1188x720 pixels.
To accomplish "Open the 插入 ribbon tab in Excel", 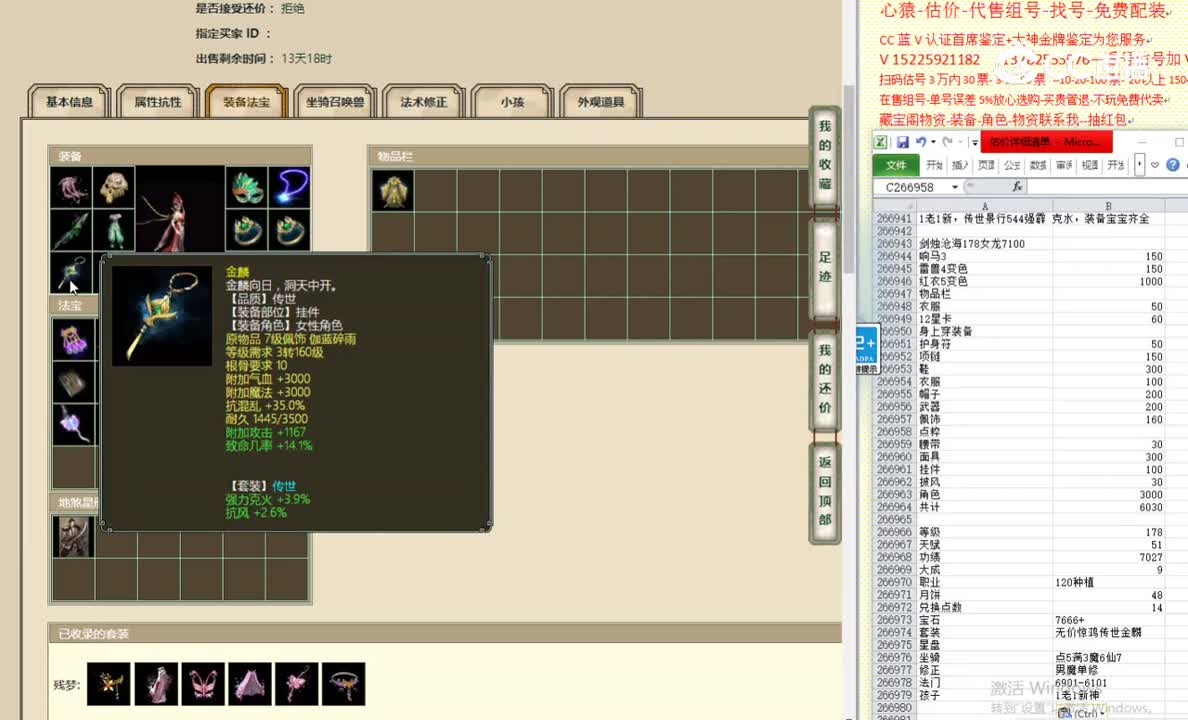I will (960, 165).
